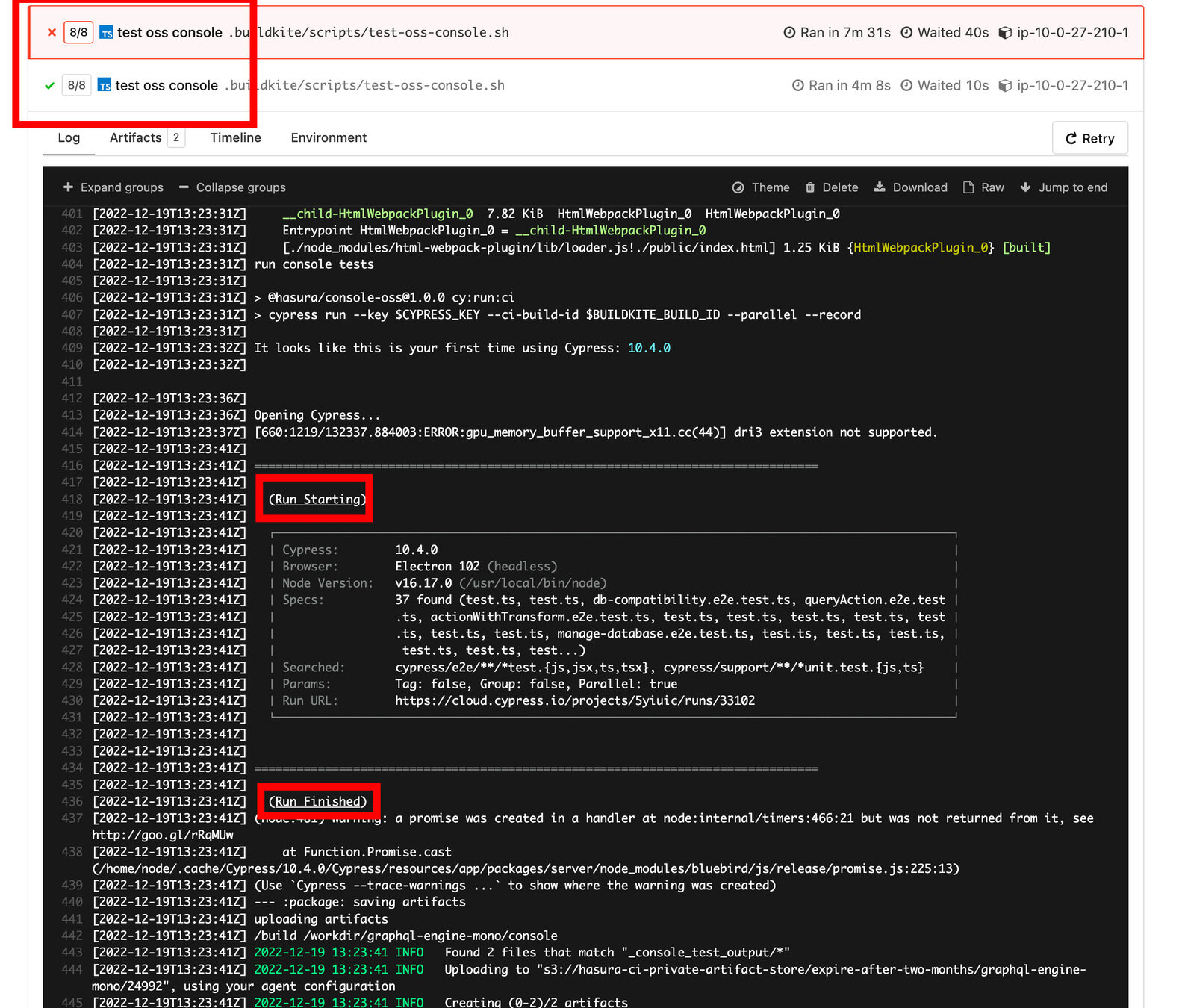Image resolution: width=1179 pixels, height=1008 pixels.
Task: Click the 'uploading artifacts' log line
Action: click(321, 919)
